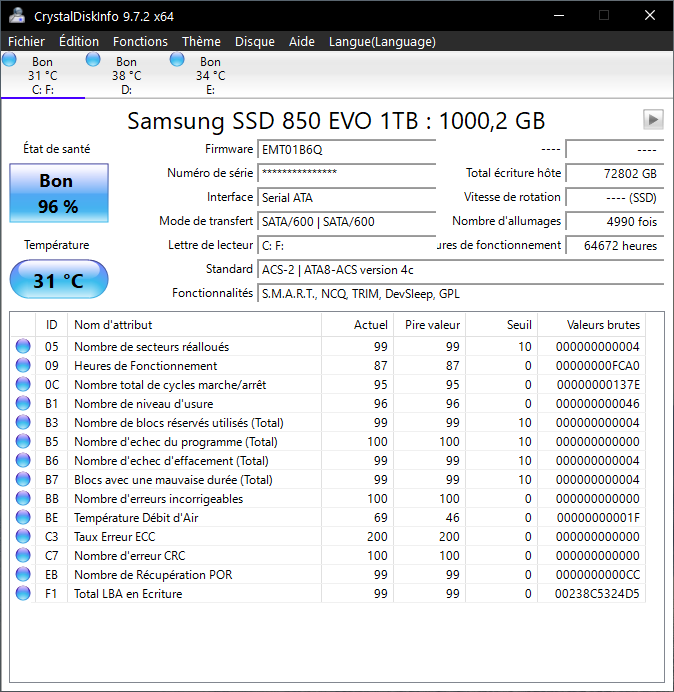Click status orb for attribute B6 row
This screenshot has width=674, height=692.
[x=23, y=460]
